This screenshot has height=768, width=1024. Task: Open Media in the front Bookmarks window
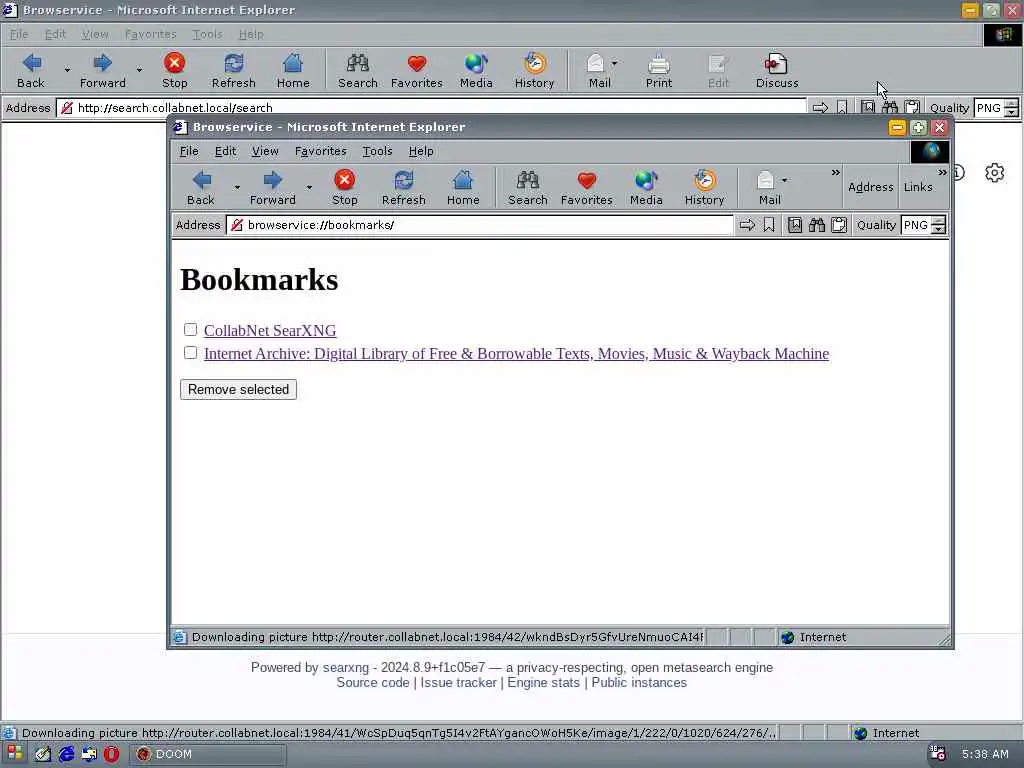(x=646, y=187)
